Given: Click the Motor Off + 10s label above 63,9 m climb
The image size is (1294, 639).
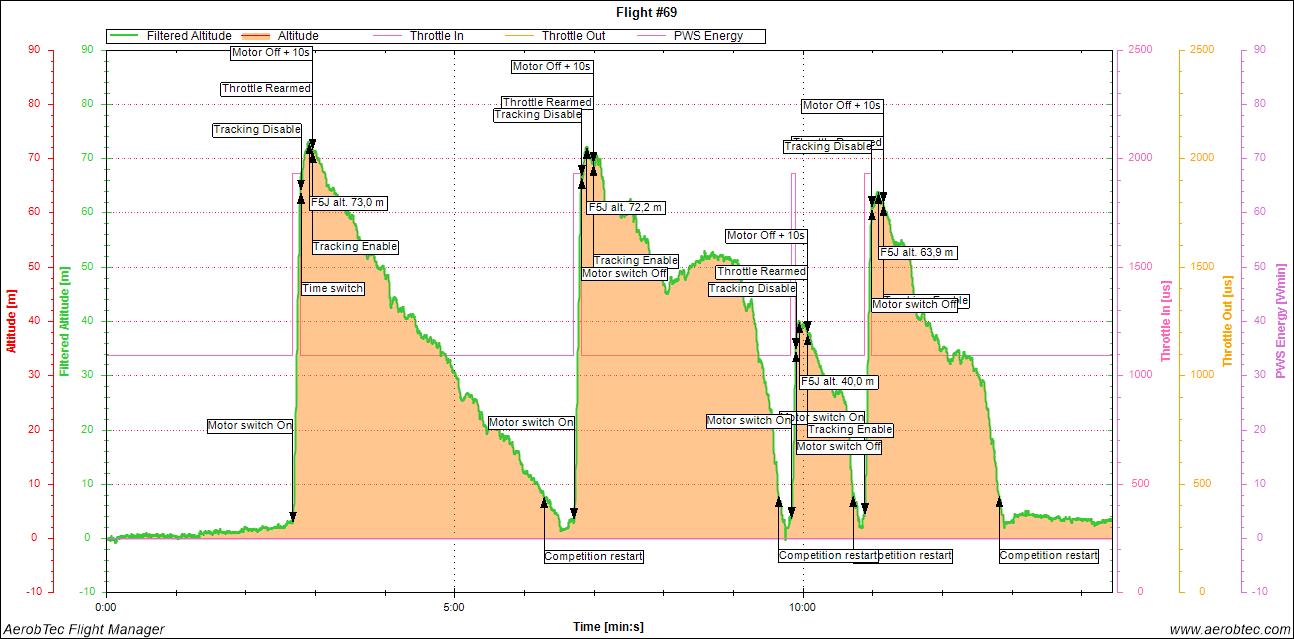Looking at the screenshot, I should pyautogui.click(x=841, y=105).
